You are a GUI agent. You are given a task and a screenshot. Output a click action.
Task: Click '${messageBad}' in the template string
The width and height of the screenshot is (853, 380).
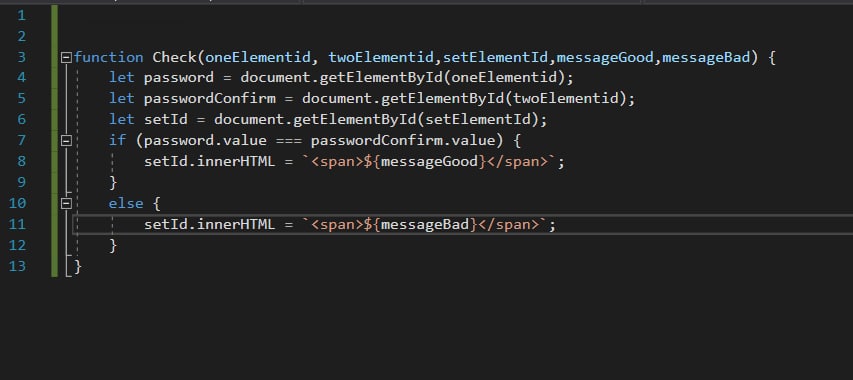click(420, 225)
